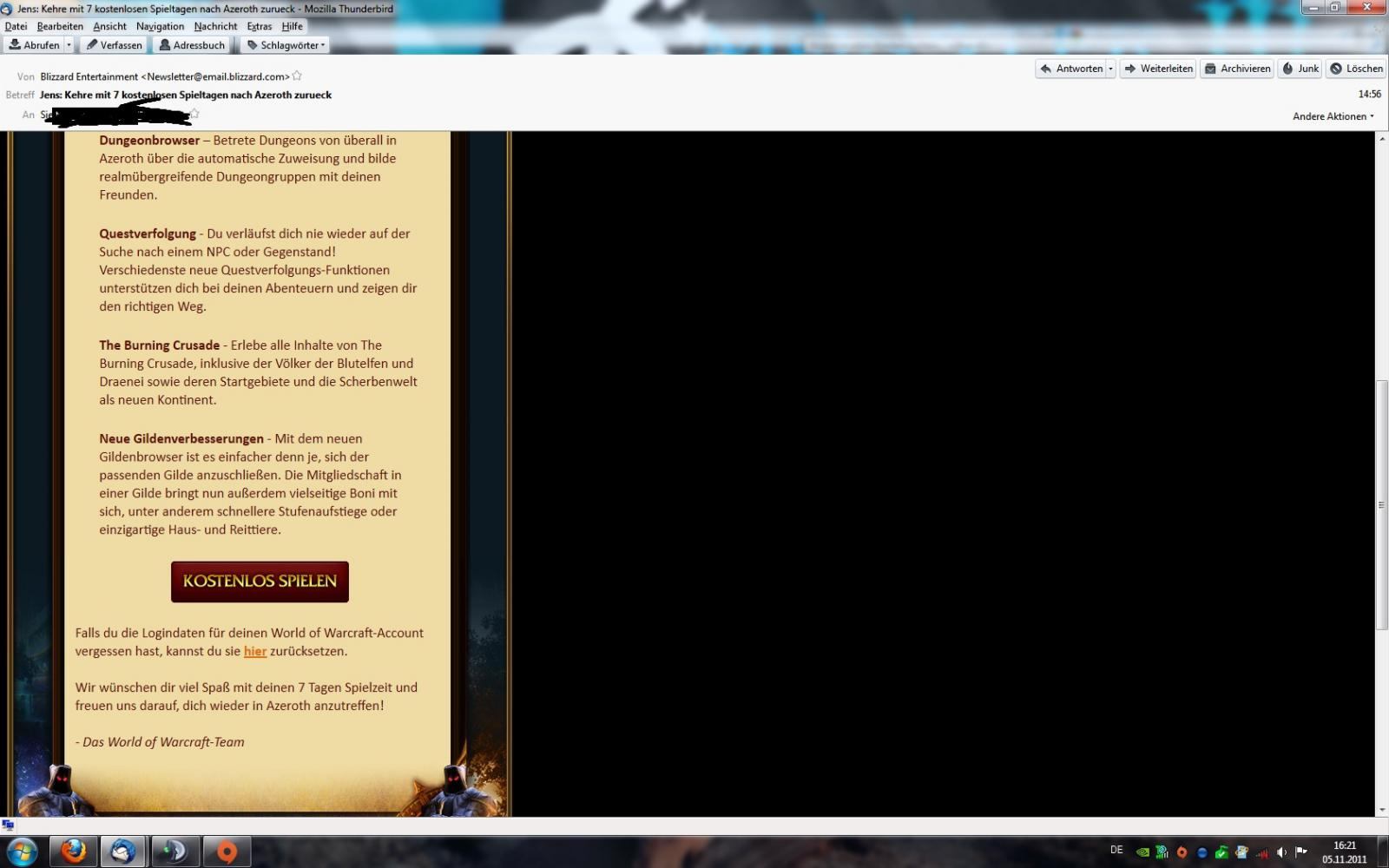1389x868 pixels.
Task: Open the Nachricht menu
Action: coord(215,26)
